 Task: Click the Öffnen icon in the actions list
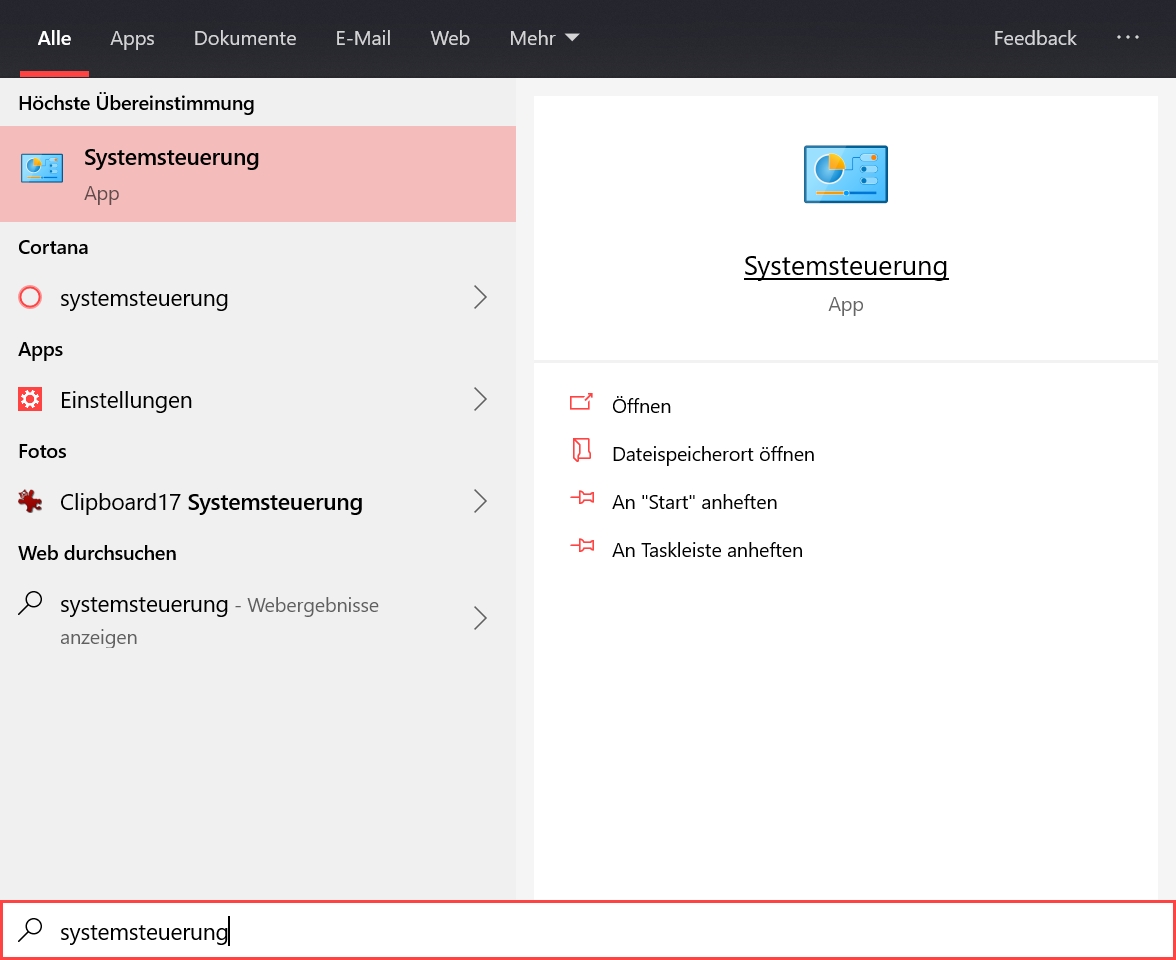click(x=581, y=404)
